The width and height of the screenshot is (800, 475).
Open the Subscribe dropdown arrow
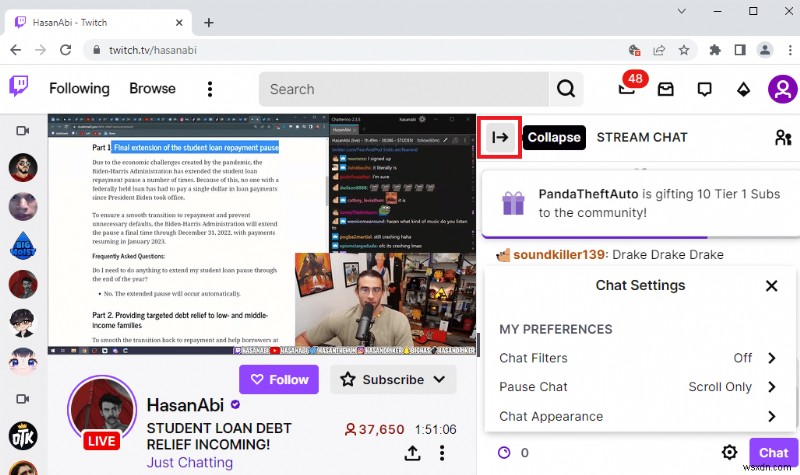439,380
